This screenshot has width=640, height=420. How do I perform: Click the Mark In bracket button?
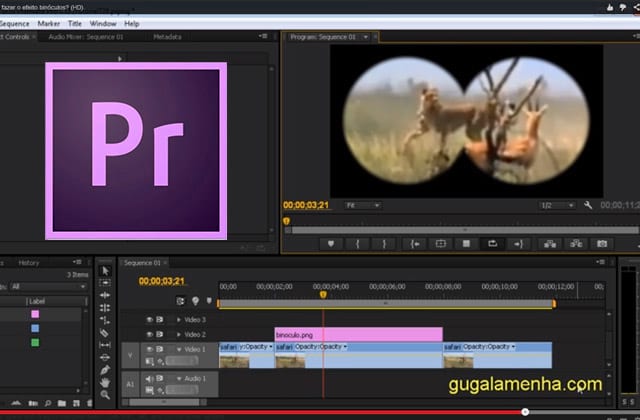[x=358, y=244]
